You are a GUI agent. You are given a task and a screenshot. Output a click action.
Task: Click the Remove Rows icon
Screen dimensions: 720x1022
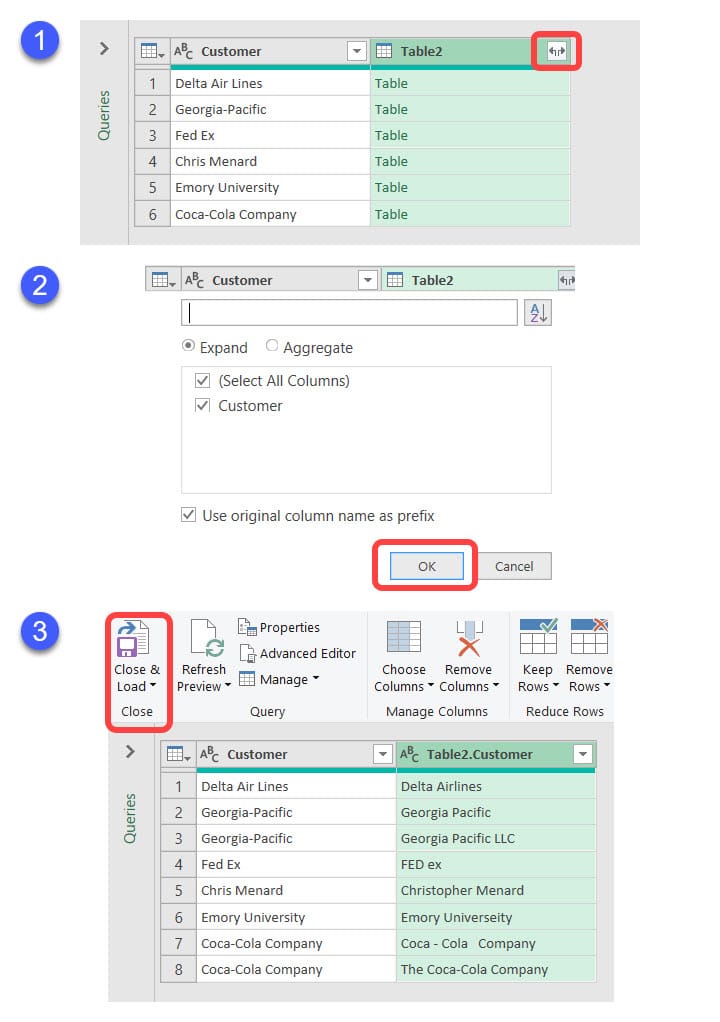(589, 637)
